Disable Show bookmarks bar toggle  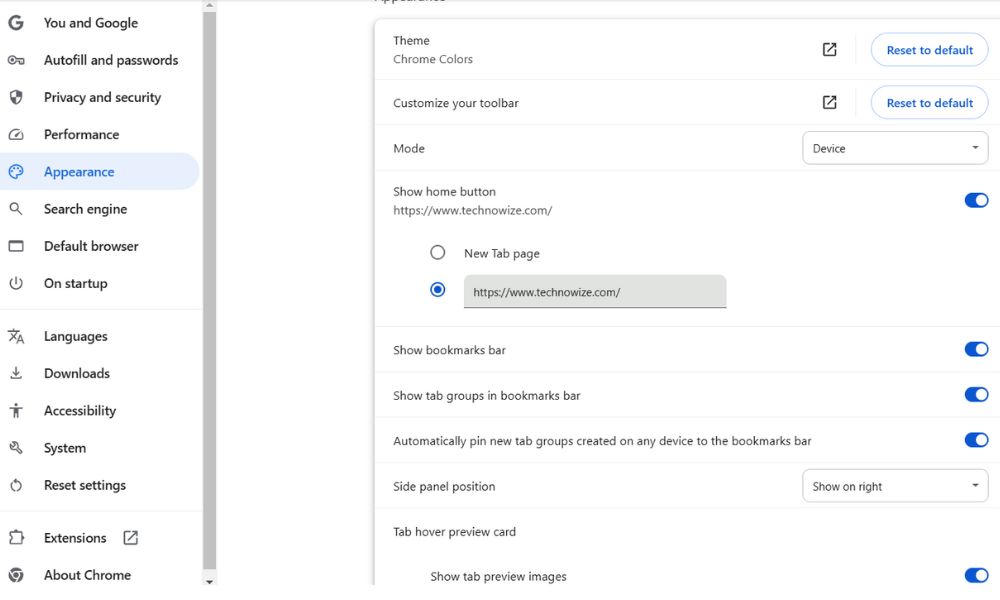(x=975, y=349)
